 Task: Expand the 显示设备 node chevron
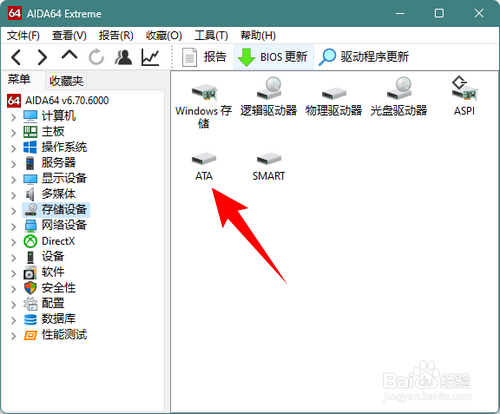tap(13, 180)
